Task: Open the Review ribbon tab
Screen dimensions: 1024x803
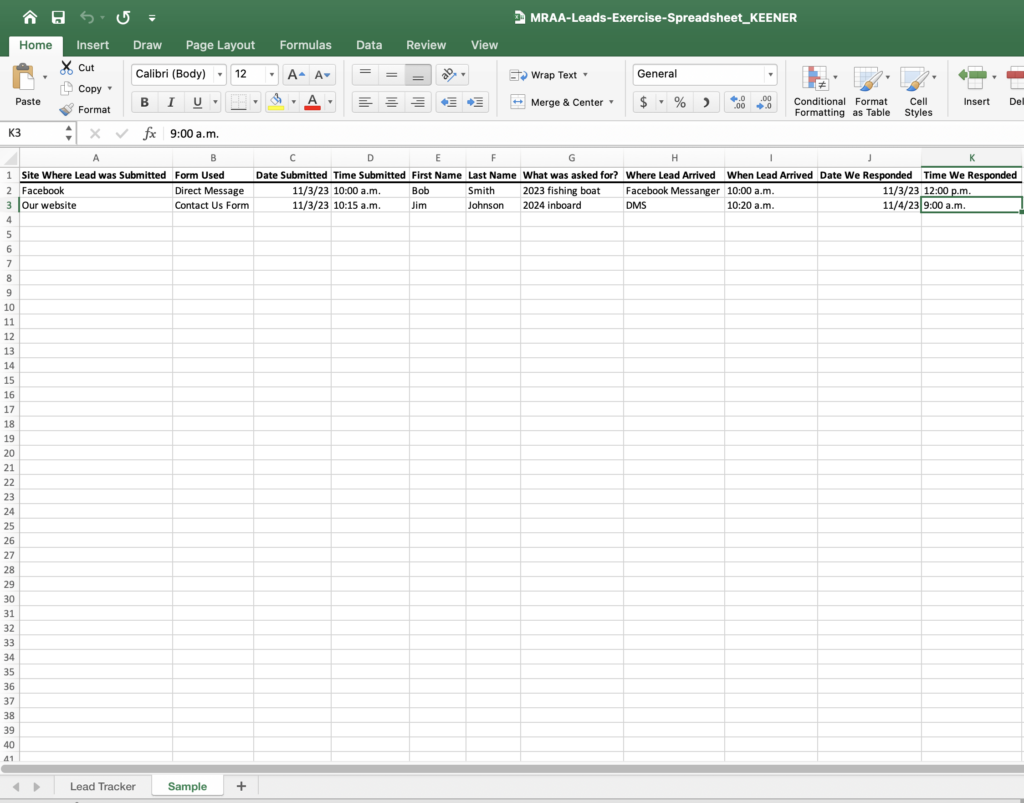Action: coord(426,45)
